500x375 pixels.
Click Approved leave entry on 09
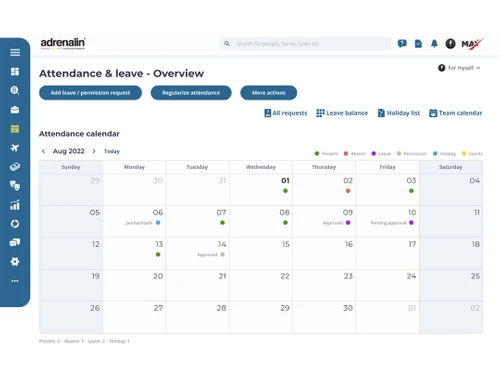336,223
